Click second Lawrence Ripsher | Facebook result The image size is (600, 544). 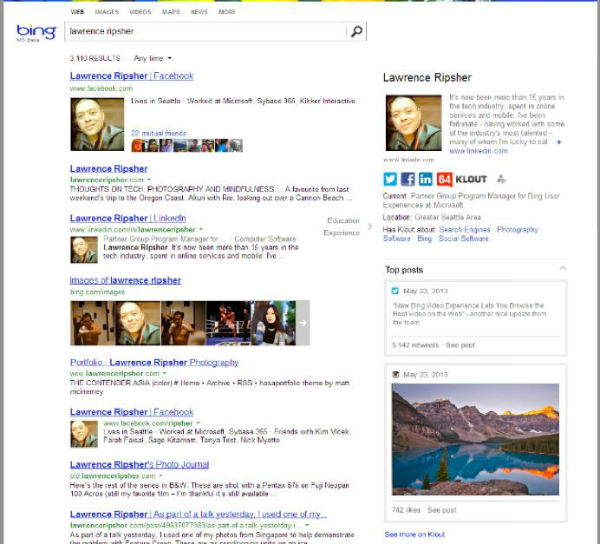(132, 412)
